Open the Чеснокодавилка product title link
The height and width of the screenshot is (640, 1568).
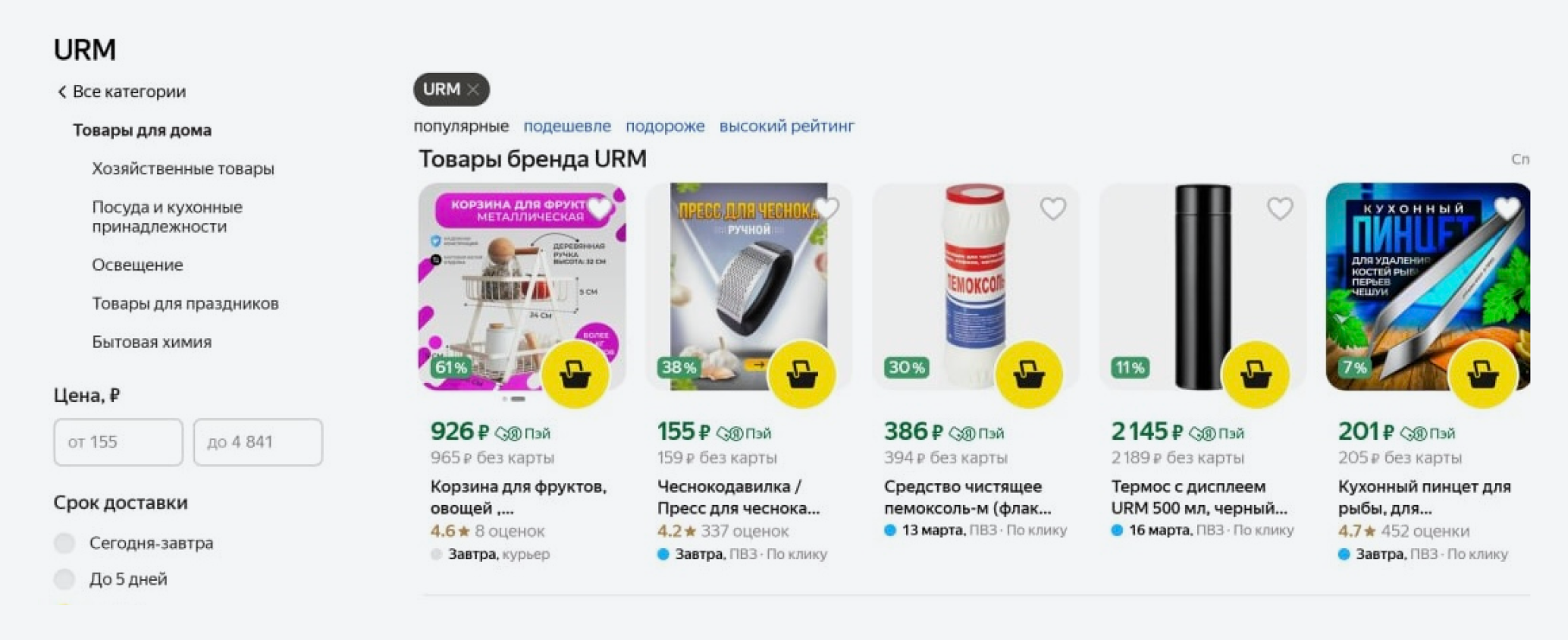tap(738, 497)
